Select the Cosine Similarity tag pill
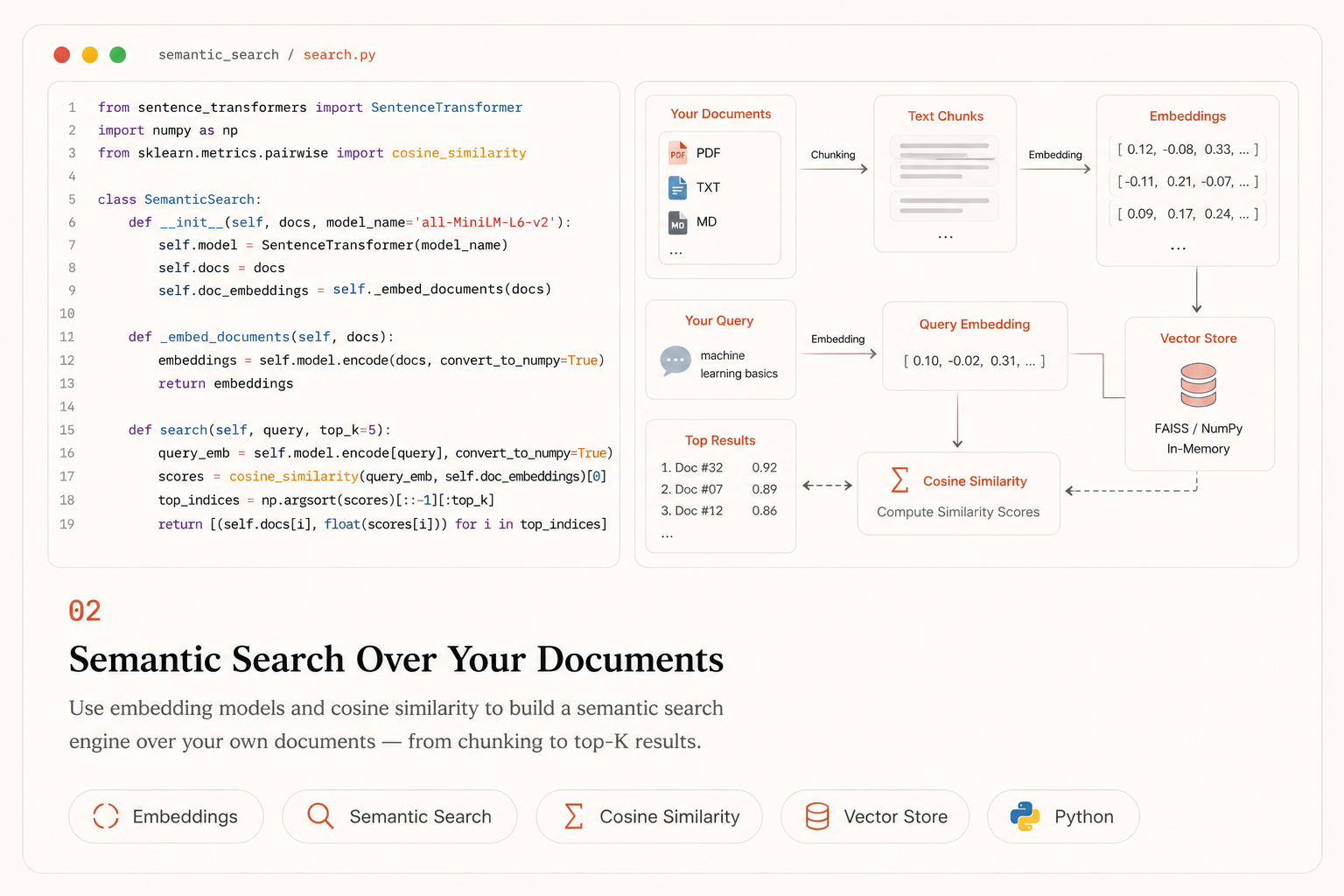 (x=649, y=816)
